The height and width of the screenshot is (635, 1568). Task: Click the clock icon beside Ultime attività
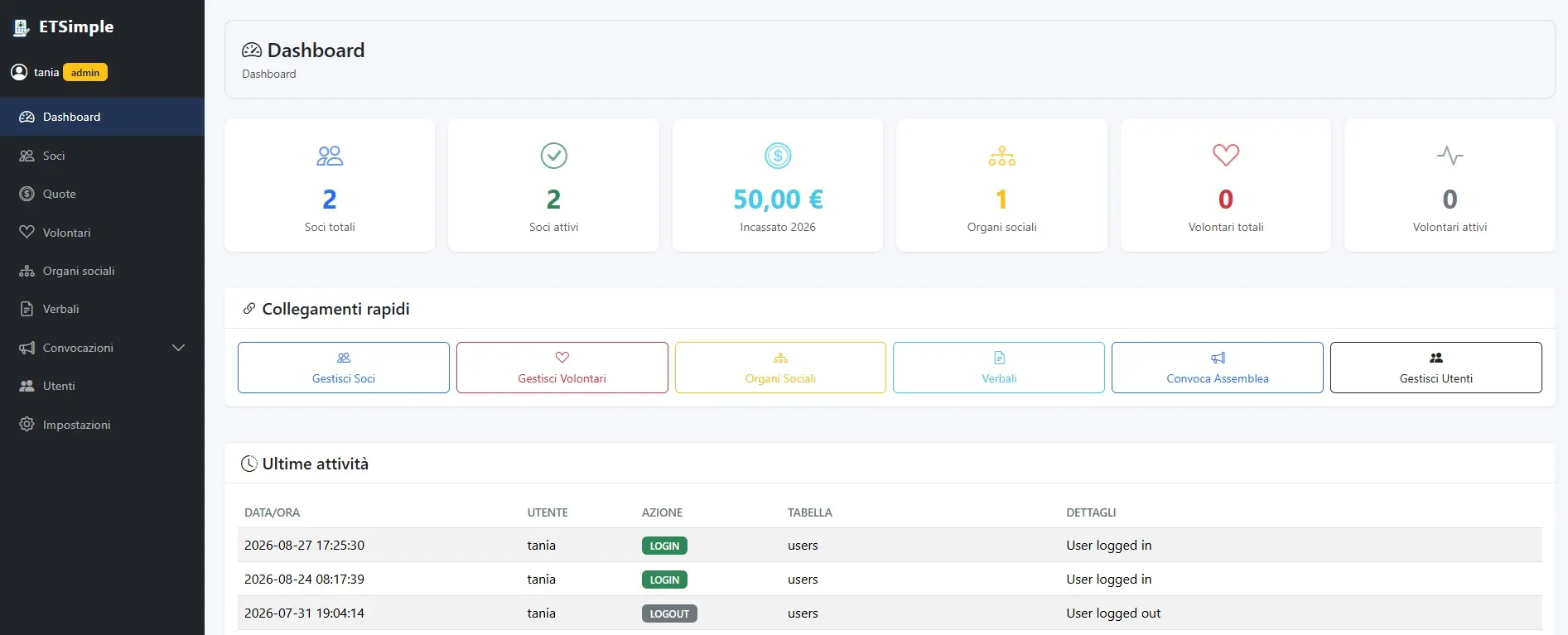(248, 464)
